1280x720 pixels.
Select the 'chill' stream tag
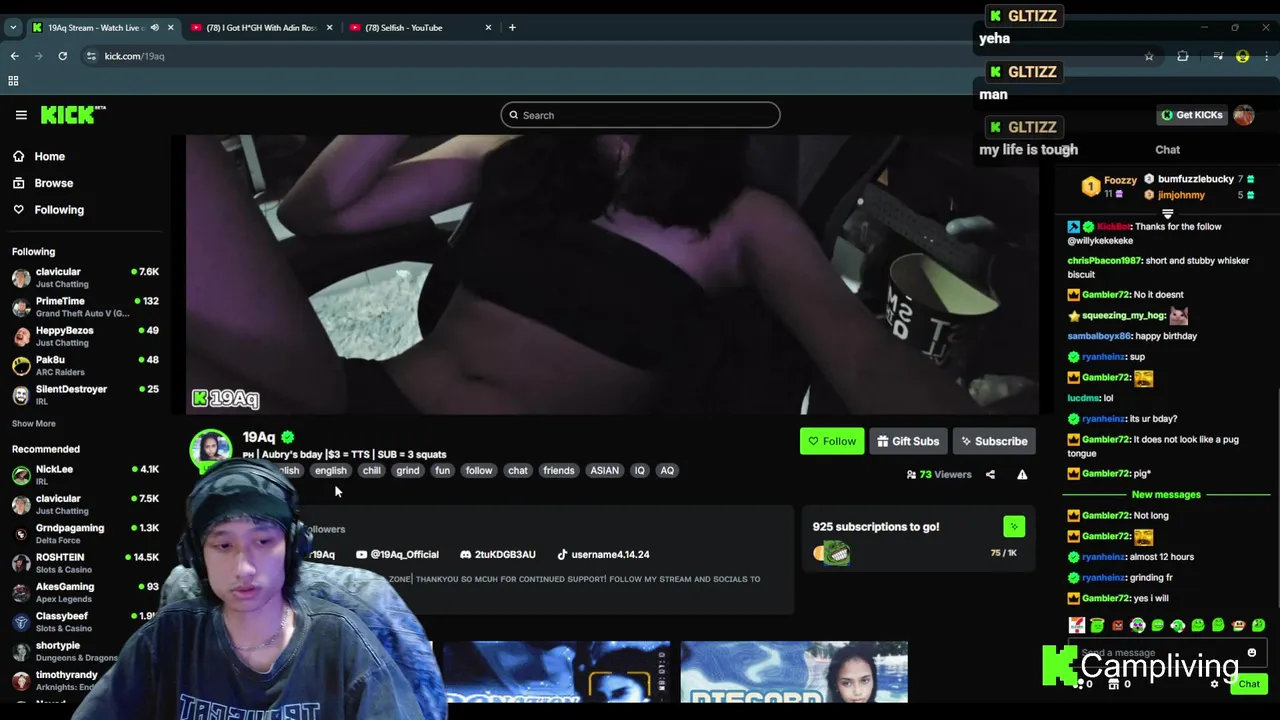pos(371,470)
